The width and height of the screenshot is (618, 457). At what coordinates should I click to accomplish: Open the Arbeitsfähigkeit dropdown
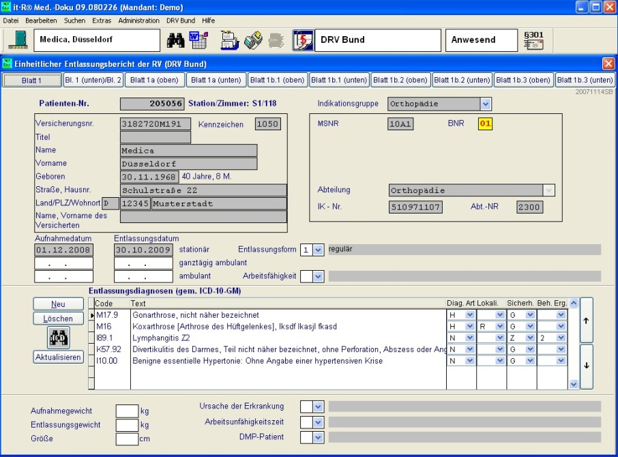[319, 277]
